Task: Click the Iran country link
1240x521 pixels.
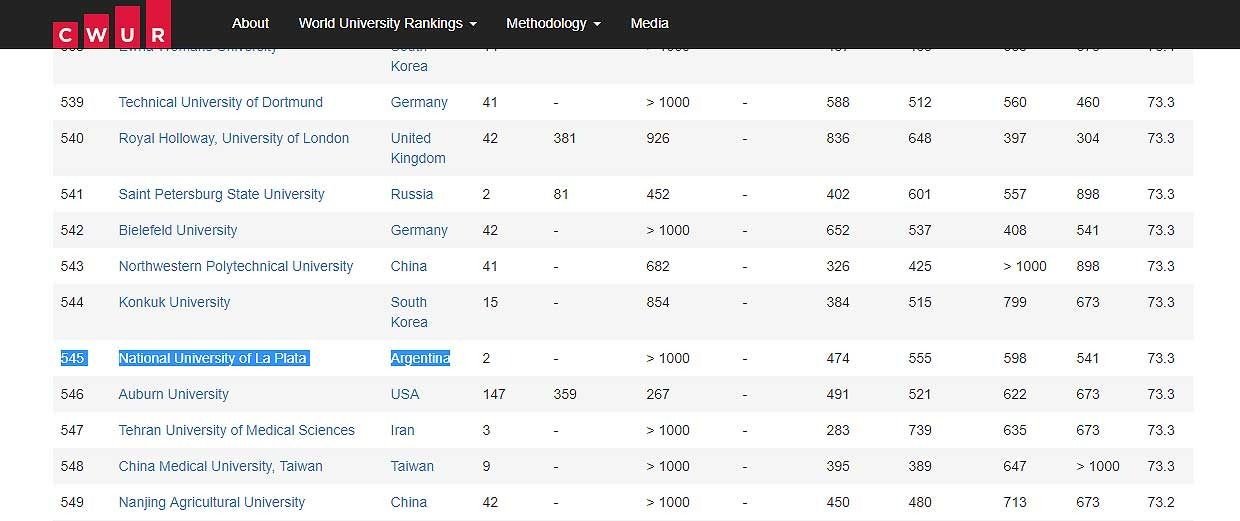Action: click(402, 430)
